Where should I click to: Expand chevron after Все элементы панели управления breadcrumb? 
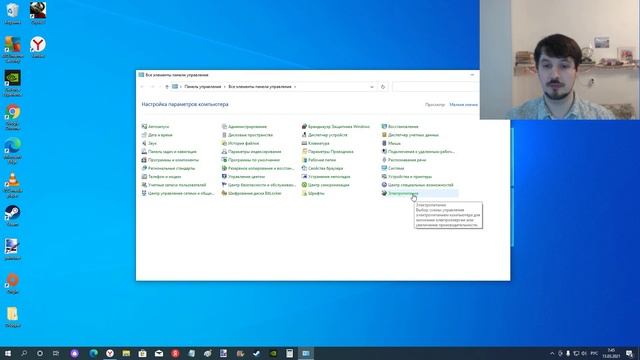pos(295,87)
